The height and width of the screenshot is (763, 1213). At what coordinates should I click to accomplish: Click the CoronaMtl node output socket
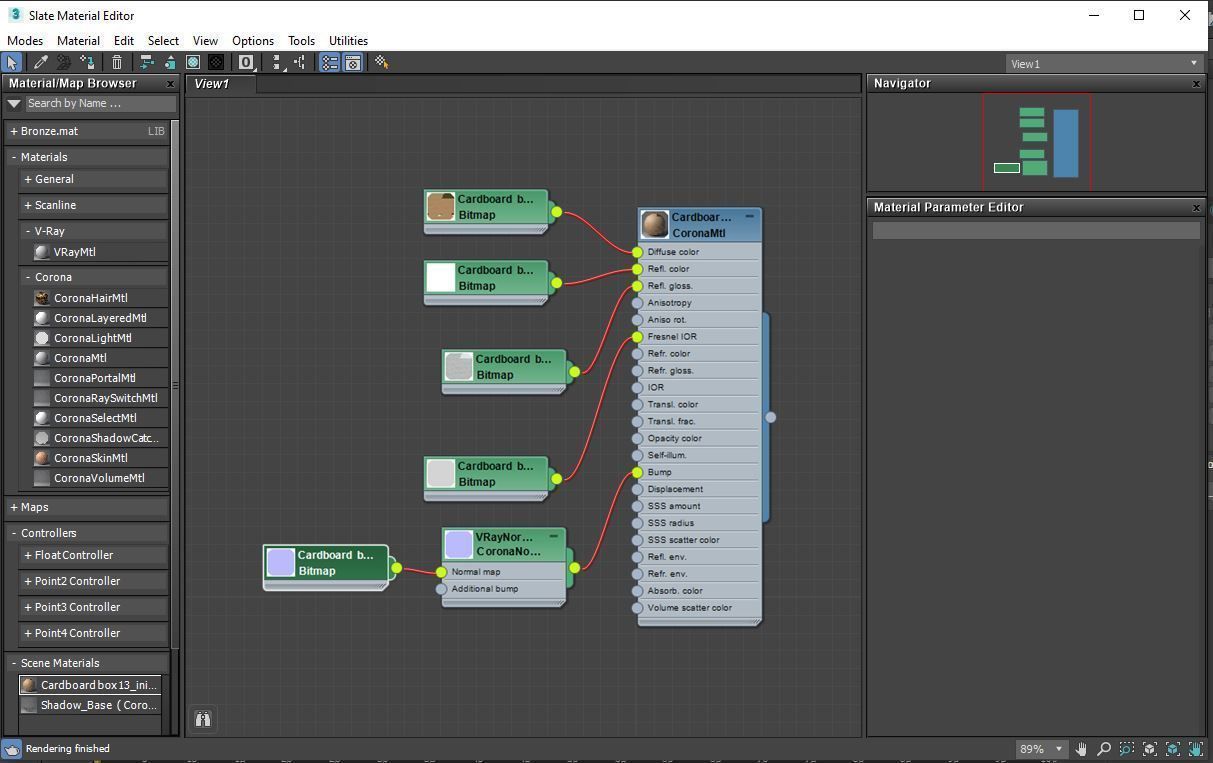770,417
